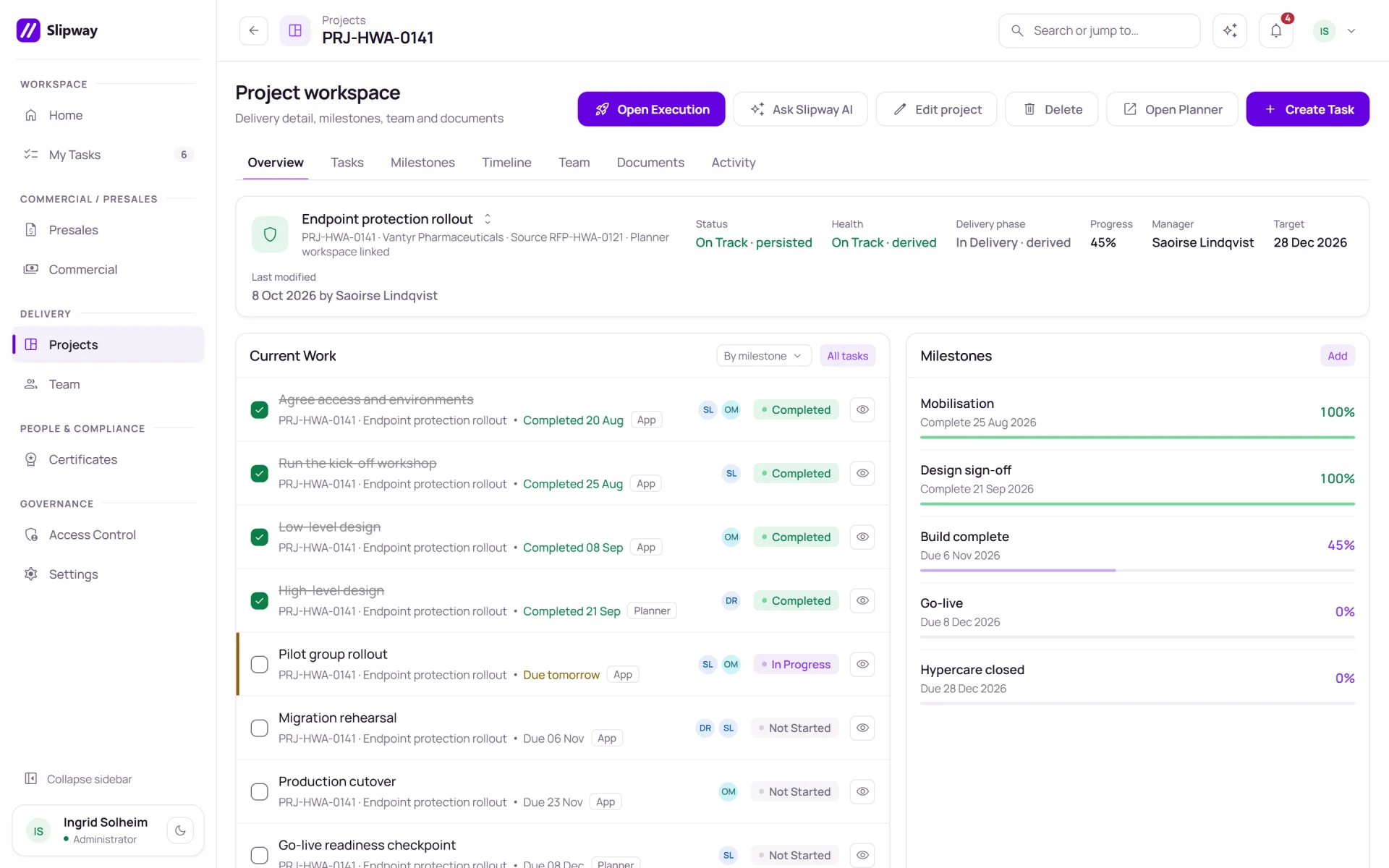Click Mobilisation milestone progress bar
1389x868 pixels.
1137,438
